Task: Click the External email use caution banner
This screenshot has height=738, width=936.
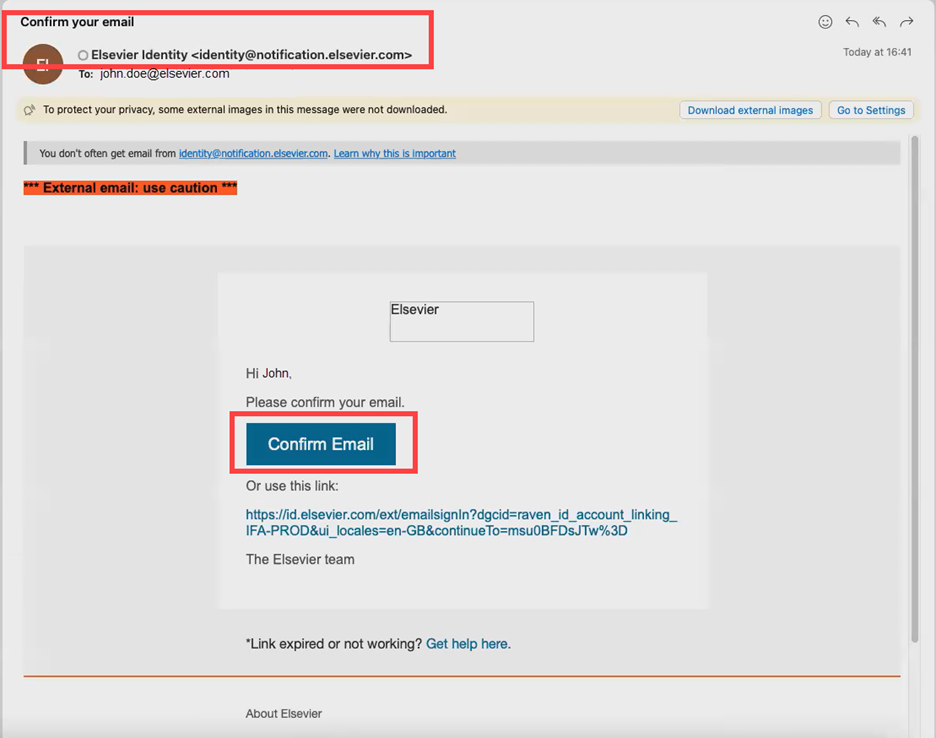Action: click(130, 187)
